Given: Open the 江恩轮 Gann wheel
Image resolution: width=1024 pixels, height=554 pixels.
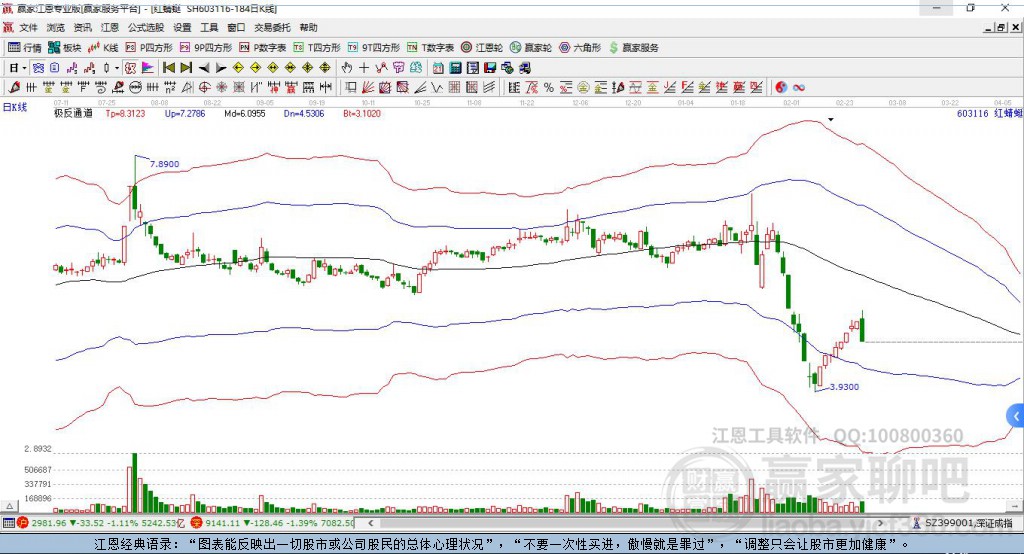Looking at the screenshot, I should [481, 48].
